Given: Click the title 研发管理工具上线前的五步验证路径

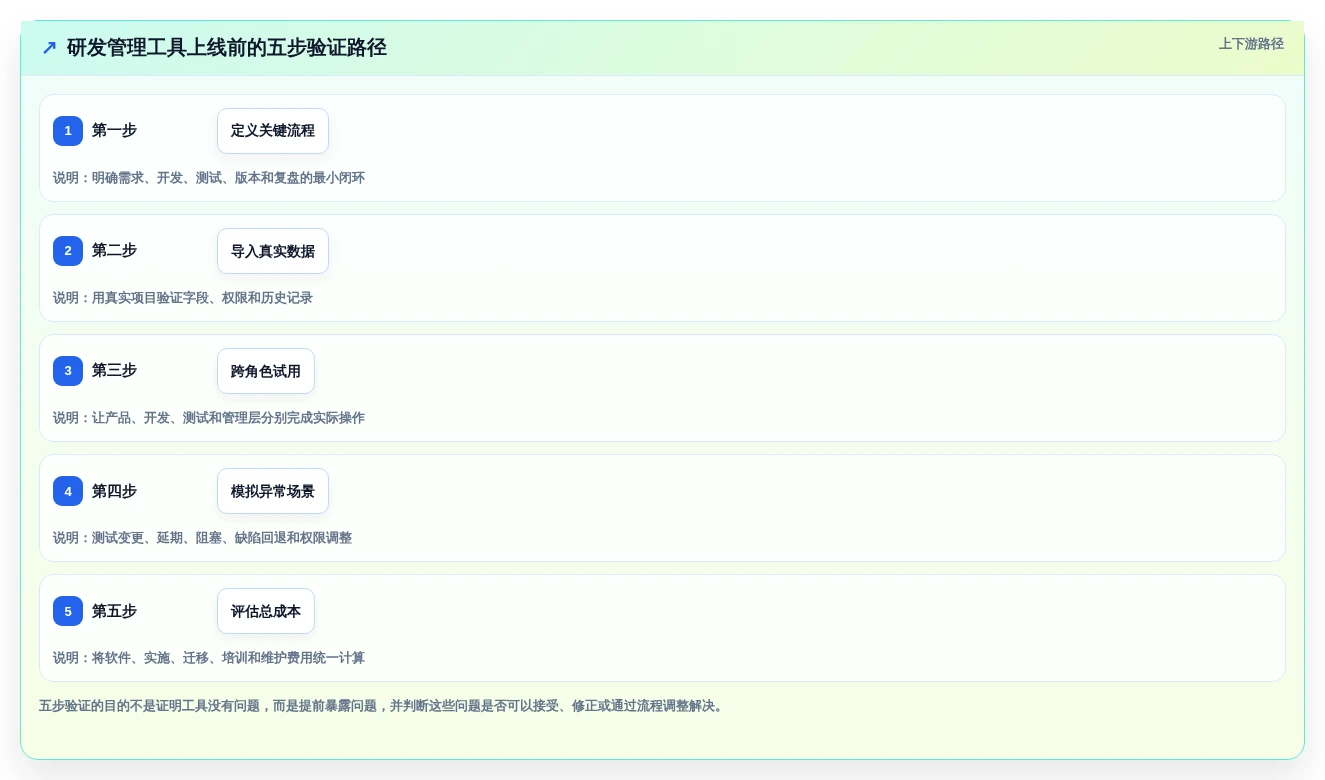Looking at the screenshot, I should pos(227,48).
